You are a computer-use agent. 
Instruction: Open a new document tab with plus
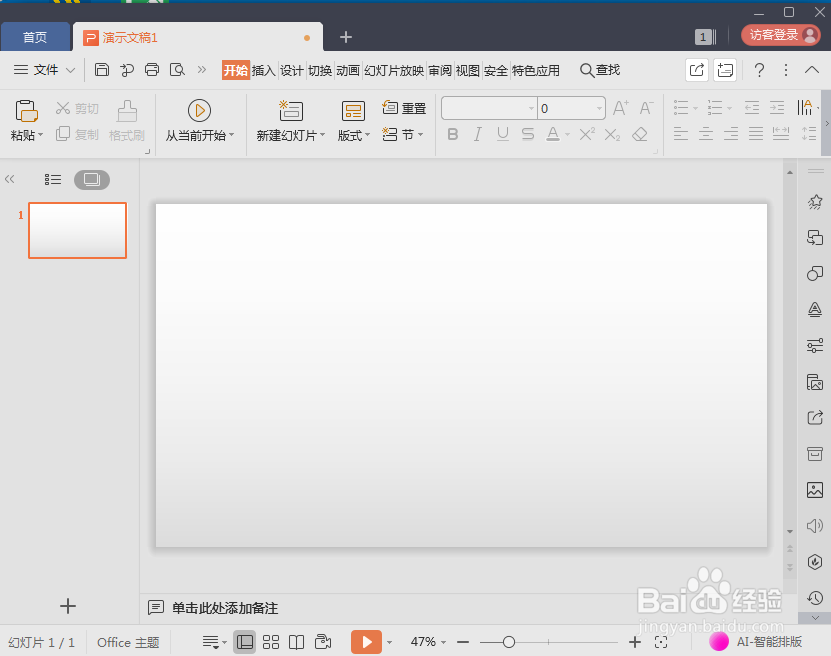coord(346,37)
